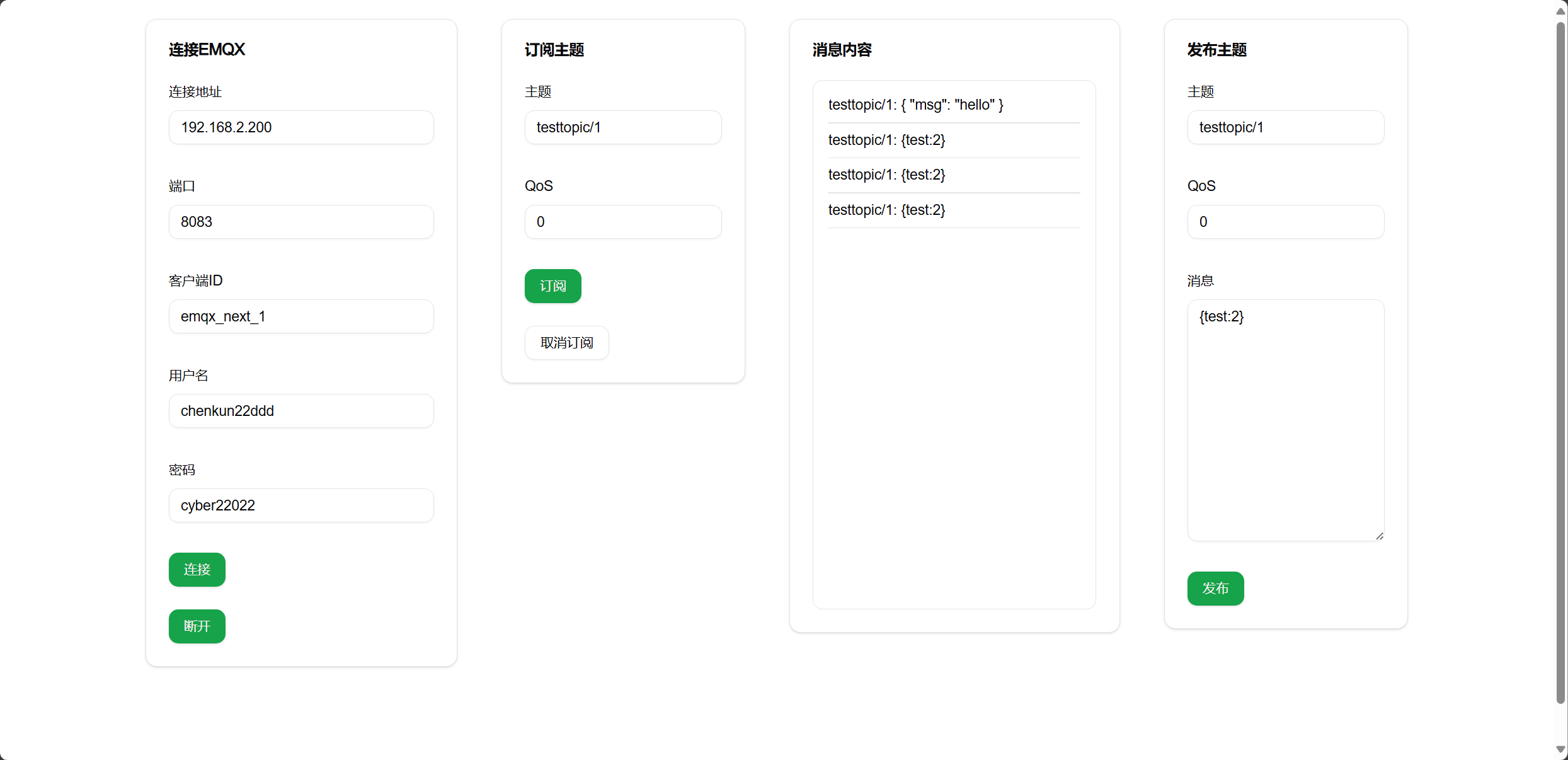Click the 连接地址 address input field
Viewport: 1568px width, 760px height.
coord(301,127)
